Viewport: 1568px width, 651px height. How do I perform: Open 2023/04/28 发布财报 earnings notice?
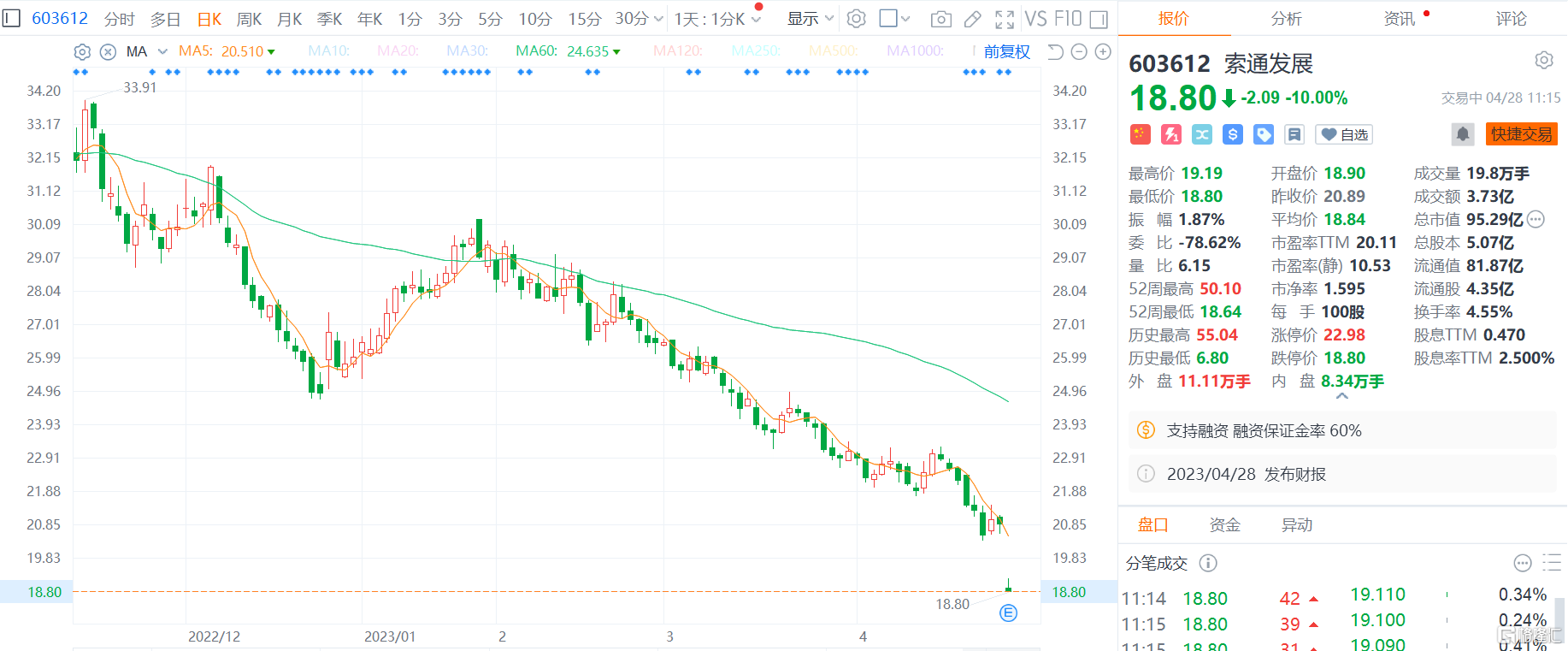coord(1342,474)
